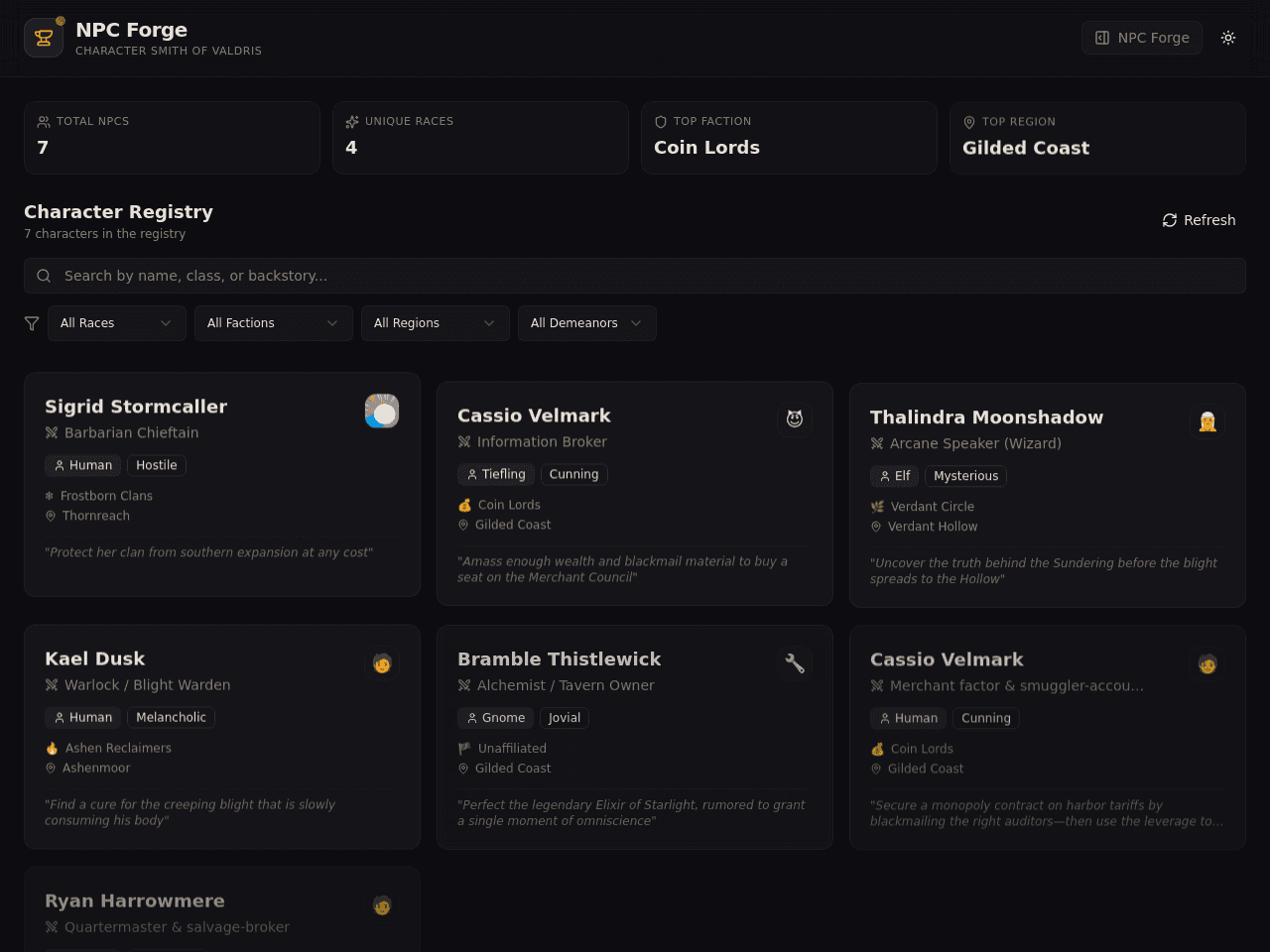
Task: Click the NPC Forge anvil logo icon
Action: [x=44, y=38]
